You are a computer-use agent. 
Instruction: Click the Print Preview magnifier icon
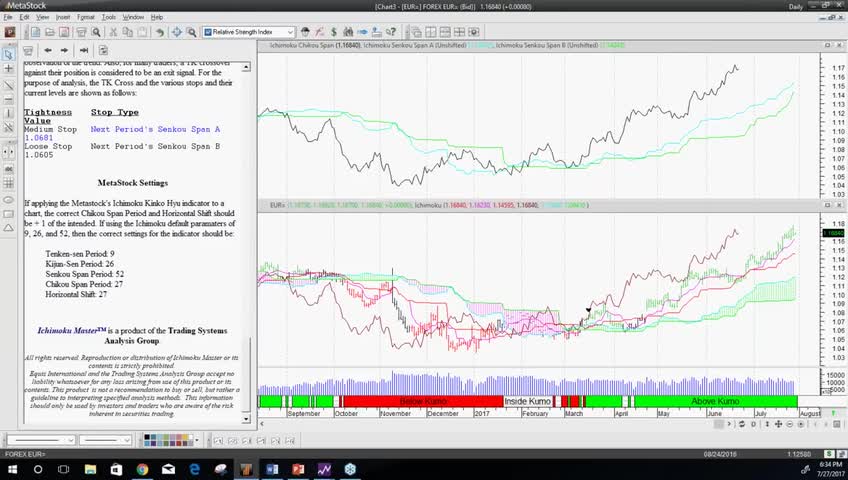coord(96,32)
